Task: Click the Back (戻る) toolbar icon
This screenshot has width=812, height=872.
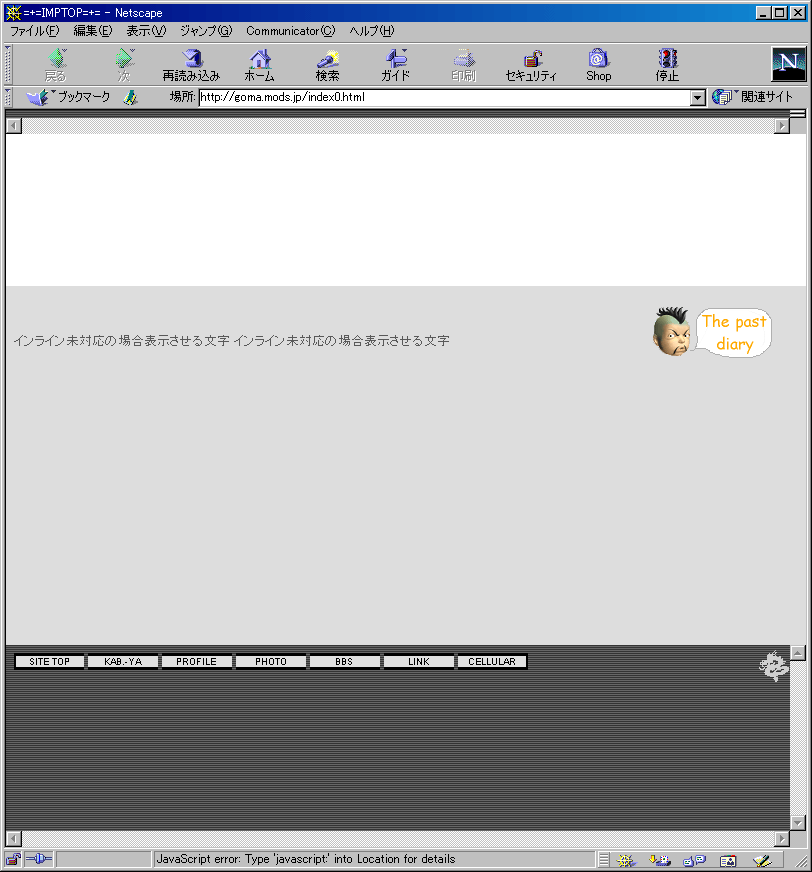Action: (56, 65)
